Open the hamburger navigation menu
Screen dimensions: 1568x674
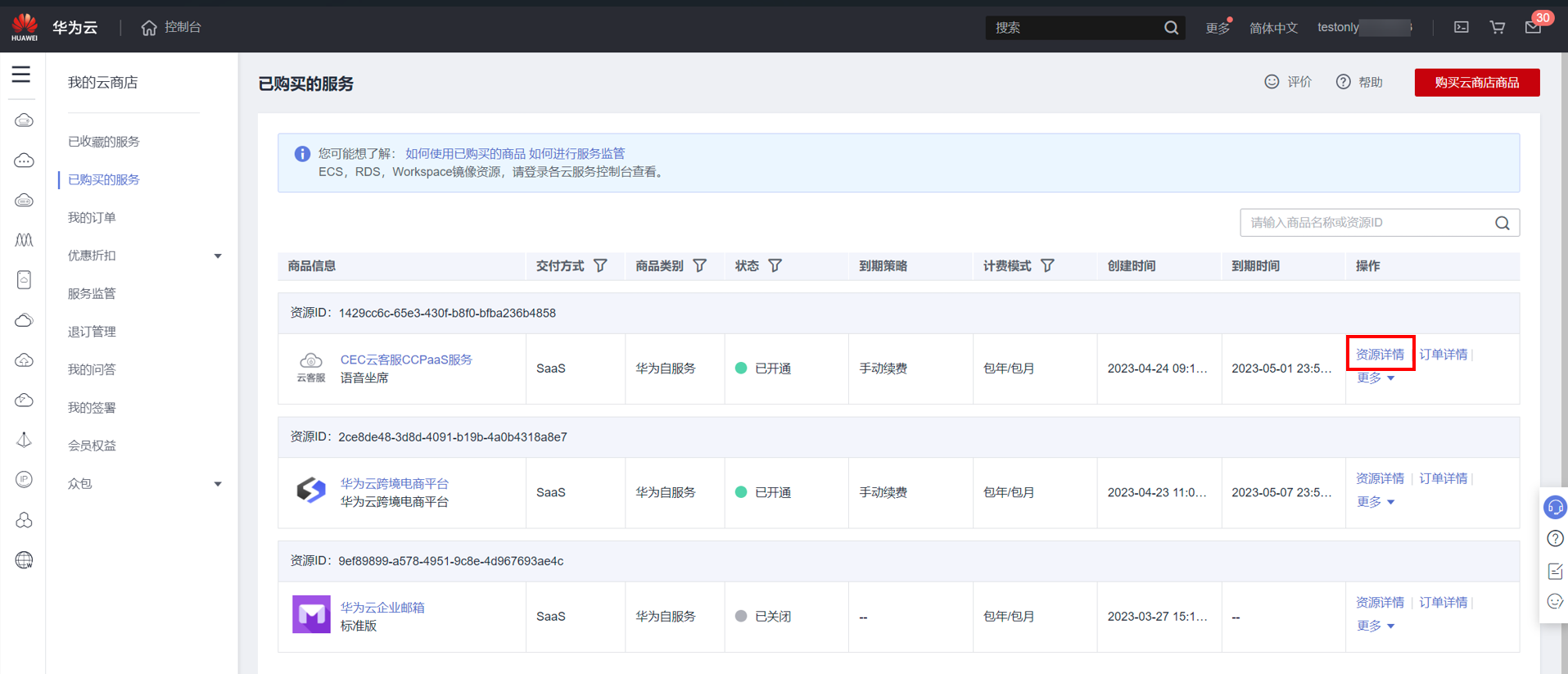click(x=21, y=75)
